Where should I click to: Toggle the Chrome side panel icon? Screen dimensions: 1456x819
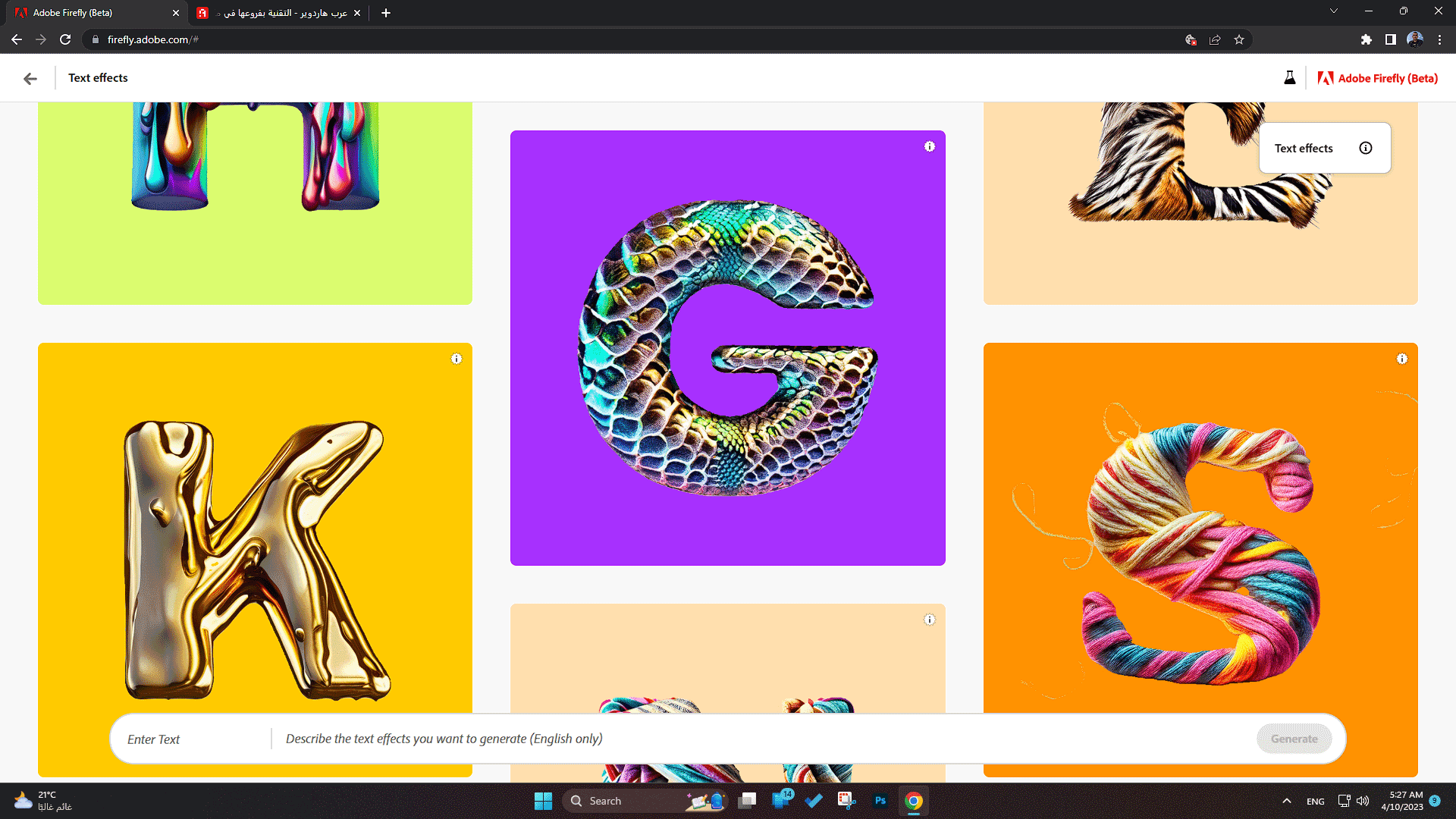[1391, 39]
